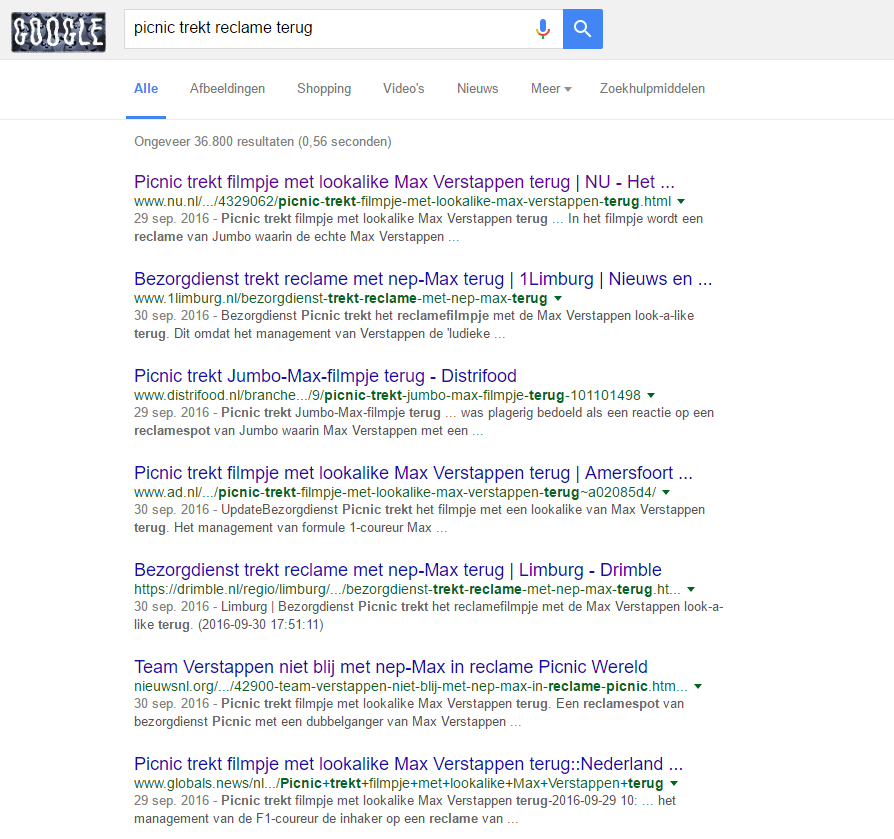This screenshot has height=839, width=894.
Task: Open the Distrifood Jumbo-Max-filmpje result
Action: click(326, 376)
